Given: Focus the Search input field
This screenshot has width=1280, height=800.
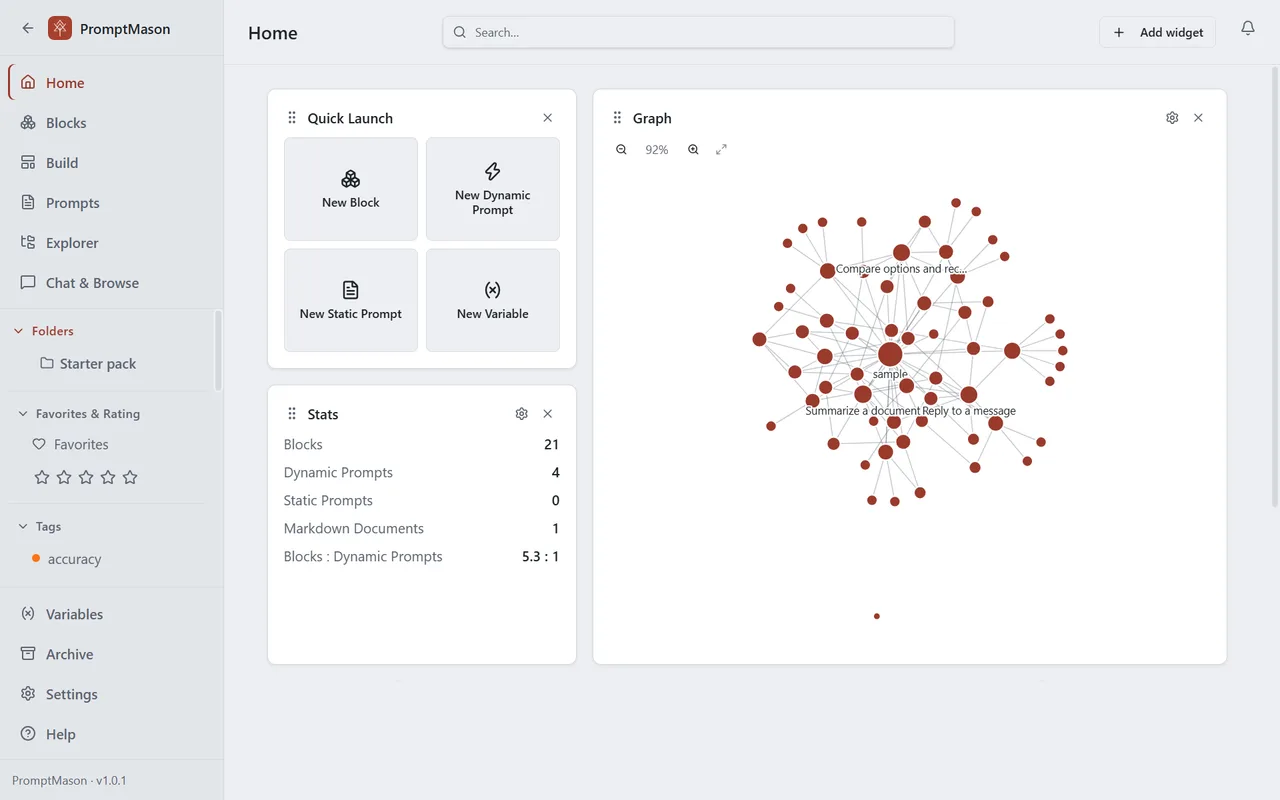Looking at the screenshot, I should (x=698, y=32).
